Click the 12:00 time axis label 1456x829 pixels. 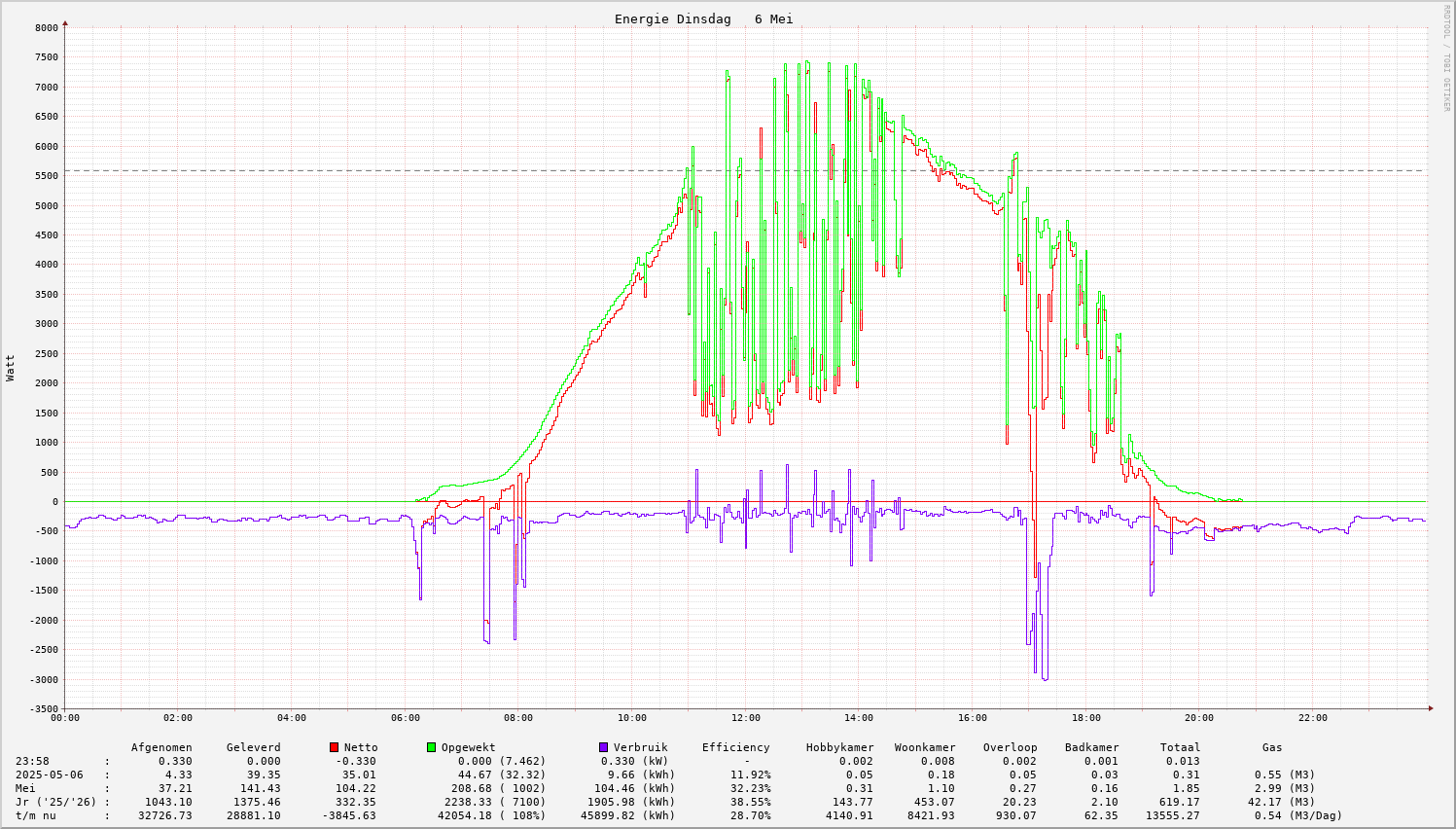pos(745,718)
